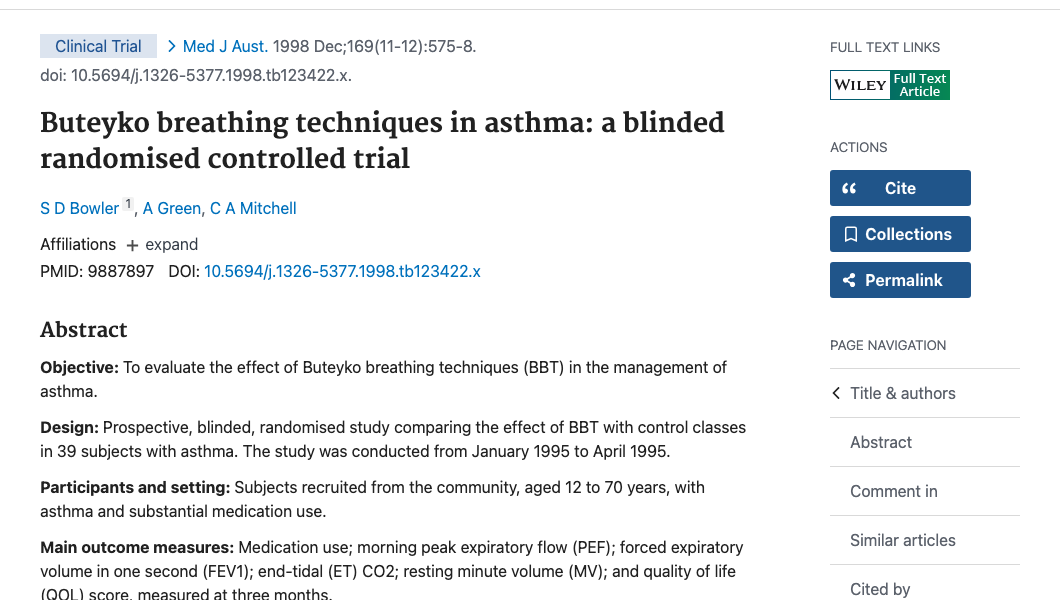
Task: Open the Wiley Full Text Article badge
Action: click(x=889, y=84)
